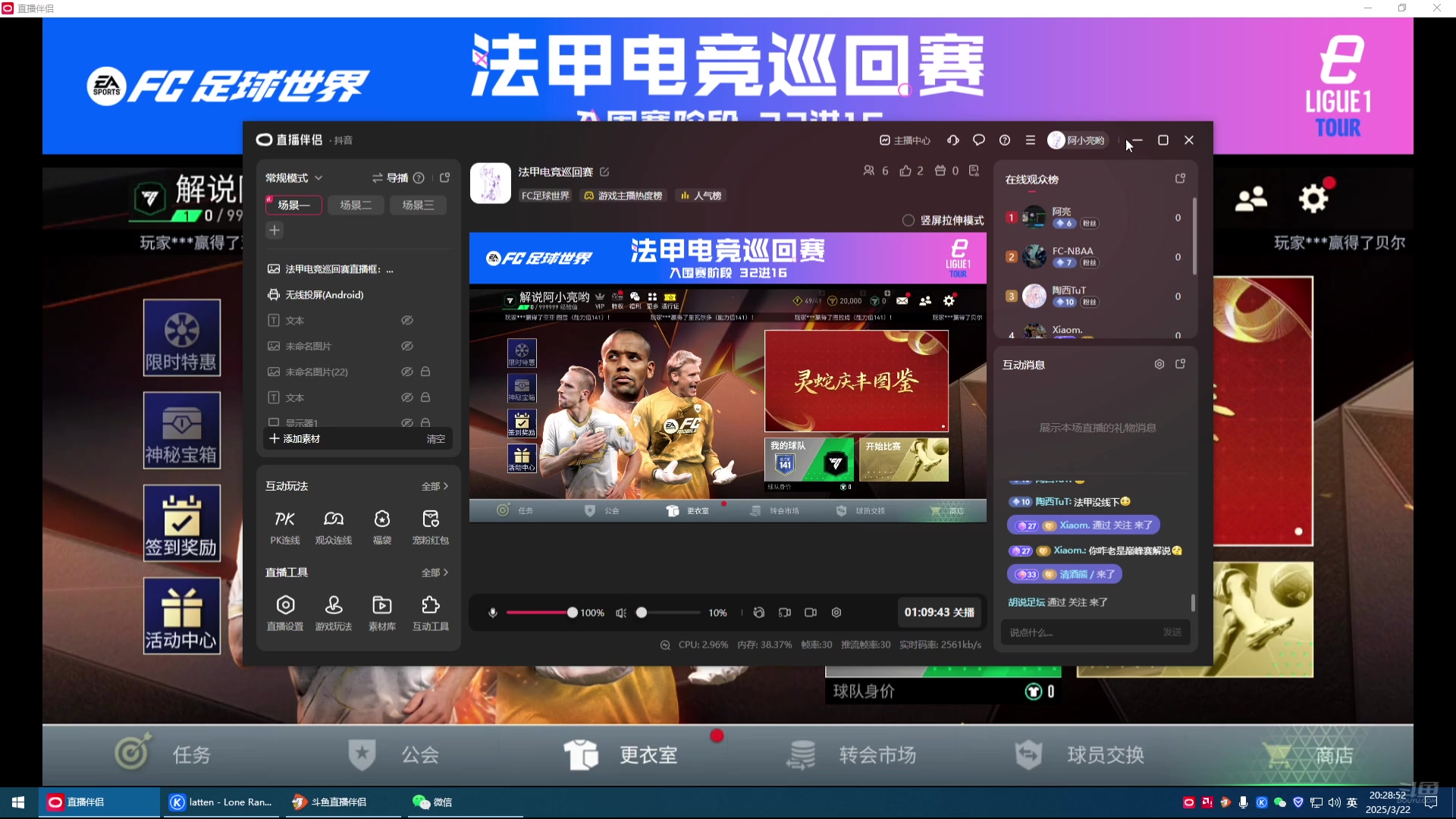Expand the 常规模式 mode dropdown

pos(294,178)
